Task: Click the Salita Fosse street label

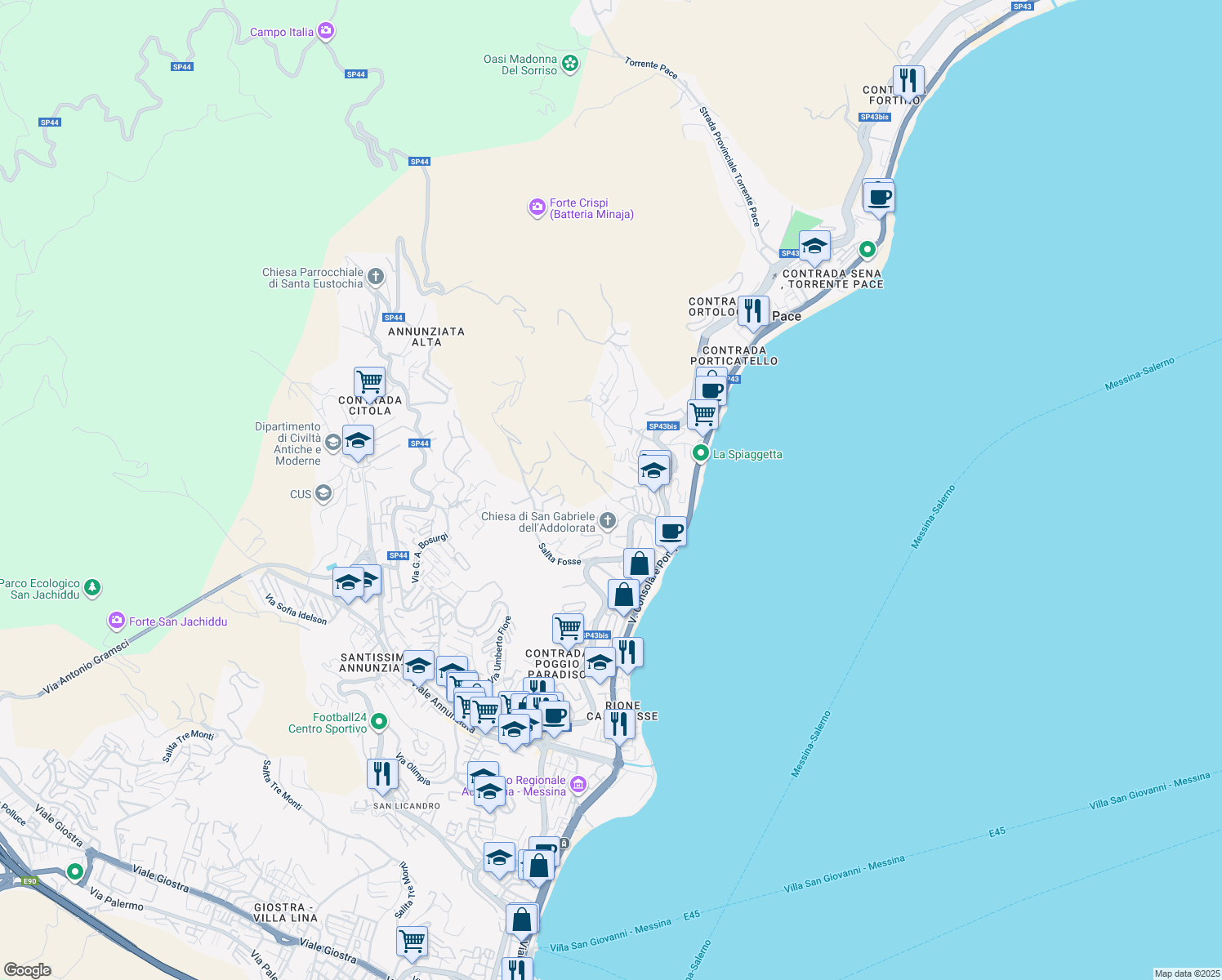Action: [560, 555]
